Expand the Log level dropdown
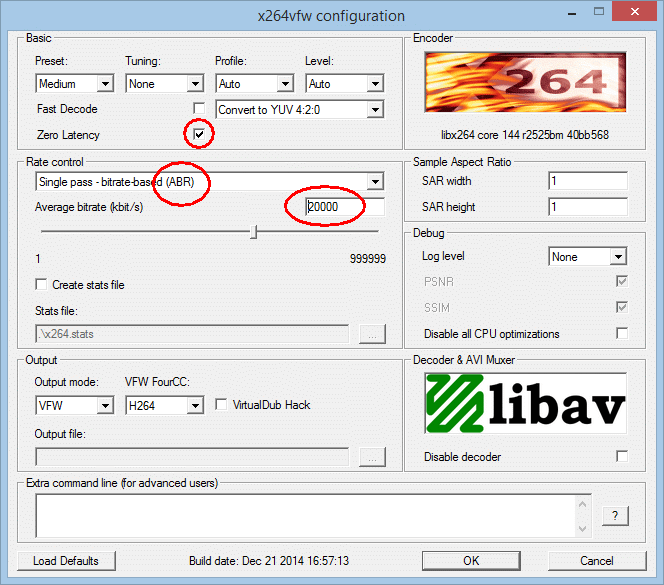Image resolution: width=664 pixels, height=585 pixels. pyautogui.click(x=587, y=257)
